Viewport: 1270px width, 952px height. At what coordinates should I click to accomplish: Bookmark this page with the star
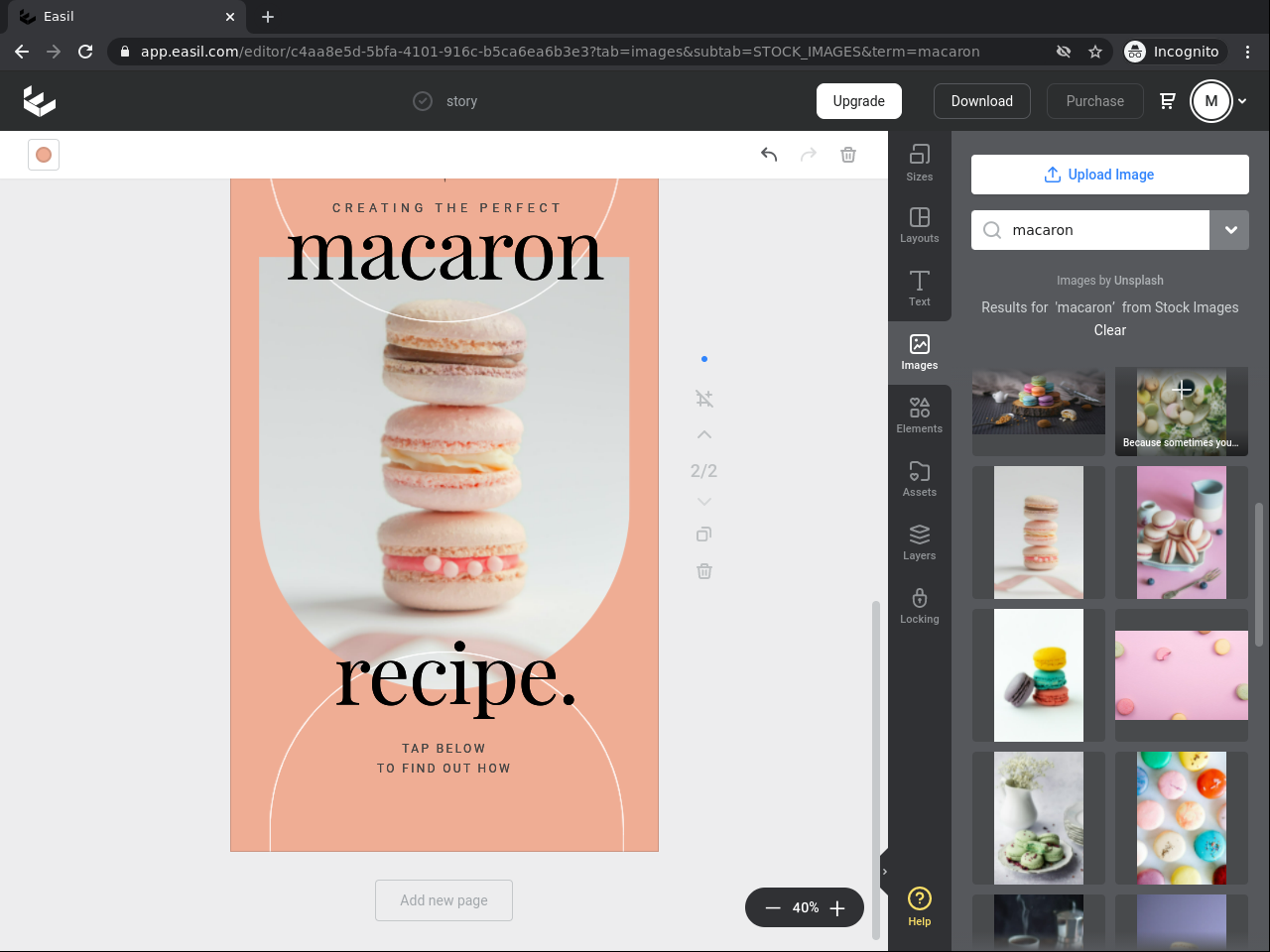pos(1095,52)
